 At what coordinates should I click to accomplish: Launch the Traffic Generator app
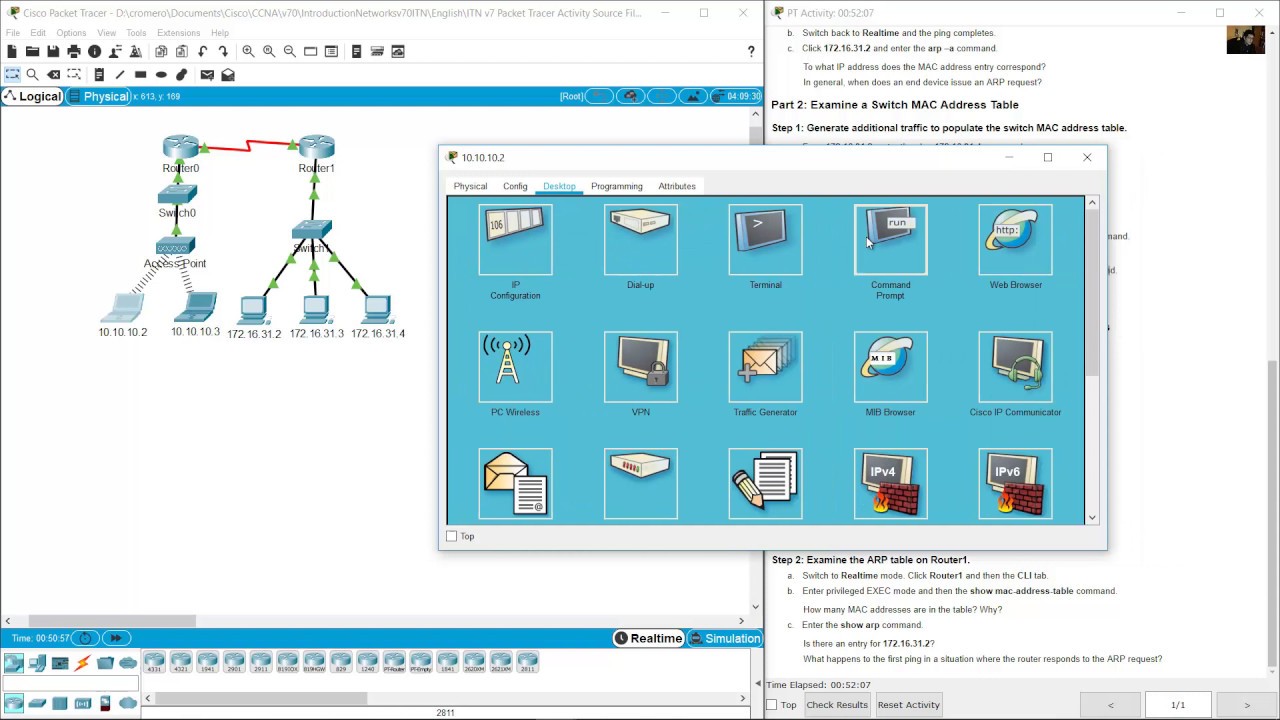pos(766,367)
